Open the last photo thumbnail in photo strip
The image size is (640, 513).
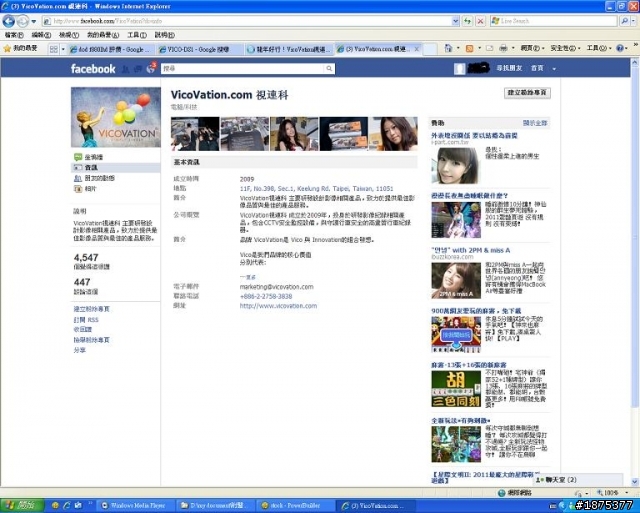pyautogui.click(x=393, y=134)
